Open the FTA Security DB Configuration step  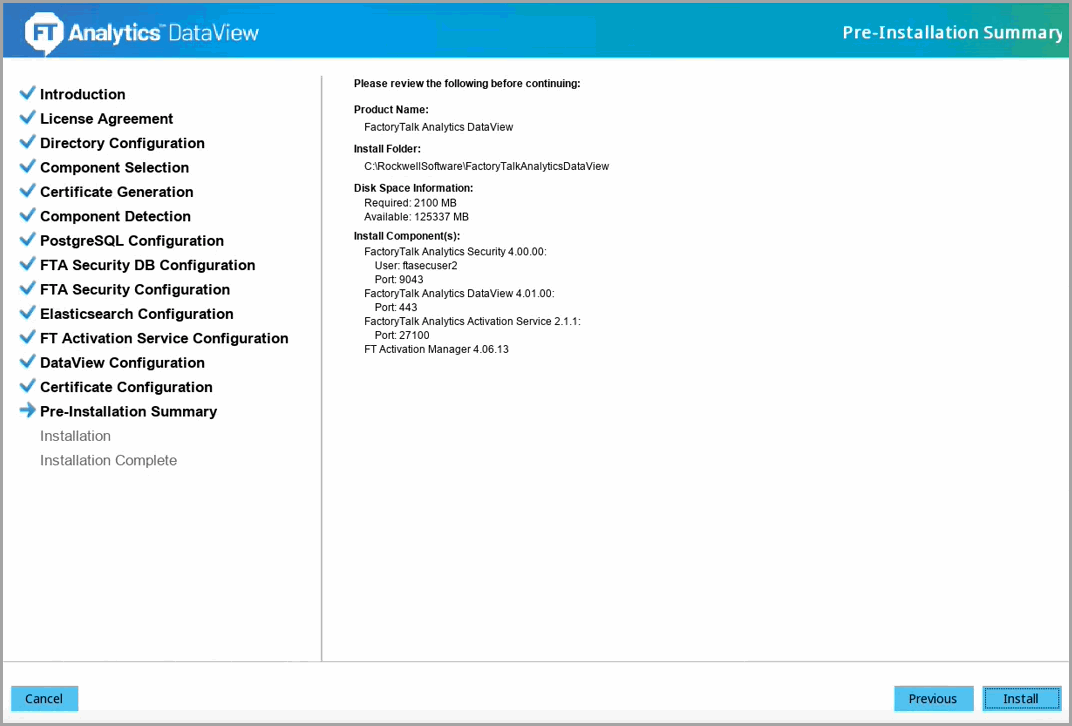[x=147, y=265]
